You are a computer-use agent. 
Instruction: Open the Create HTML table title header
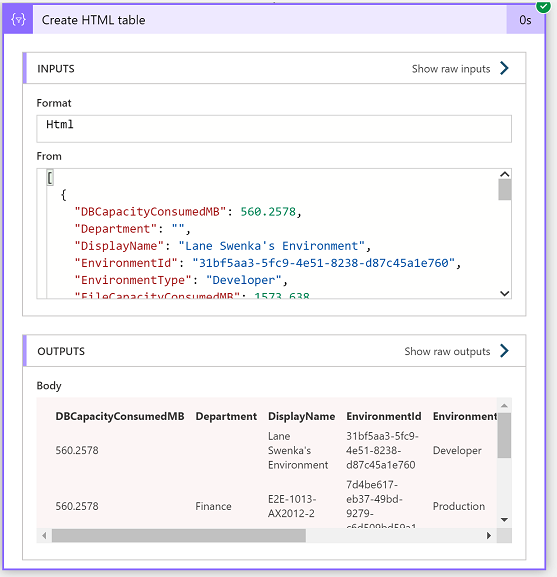click(x=270, y=20)
